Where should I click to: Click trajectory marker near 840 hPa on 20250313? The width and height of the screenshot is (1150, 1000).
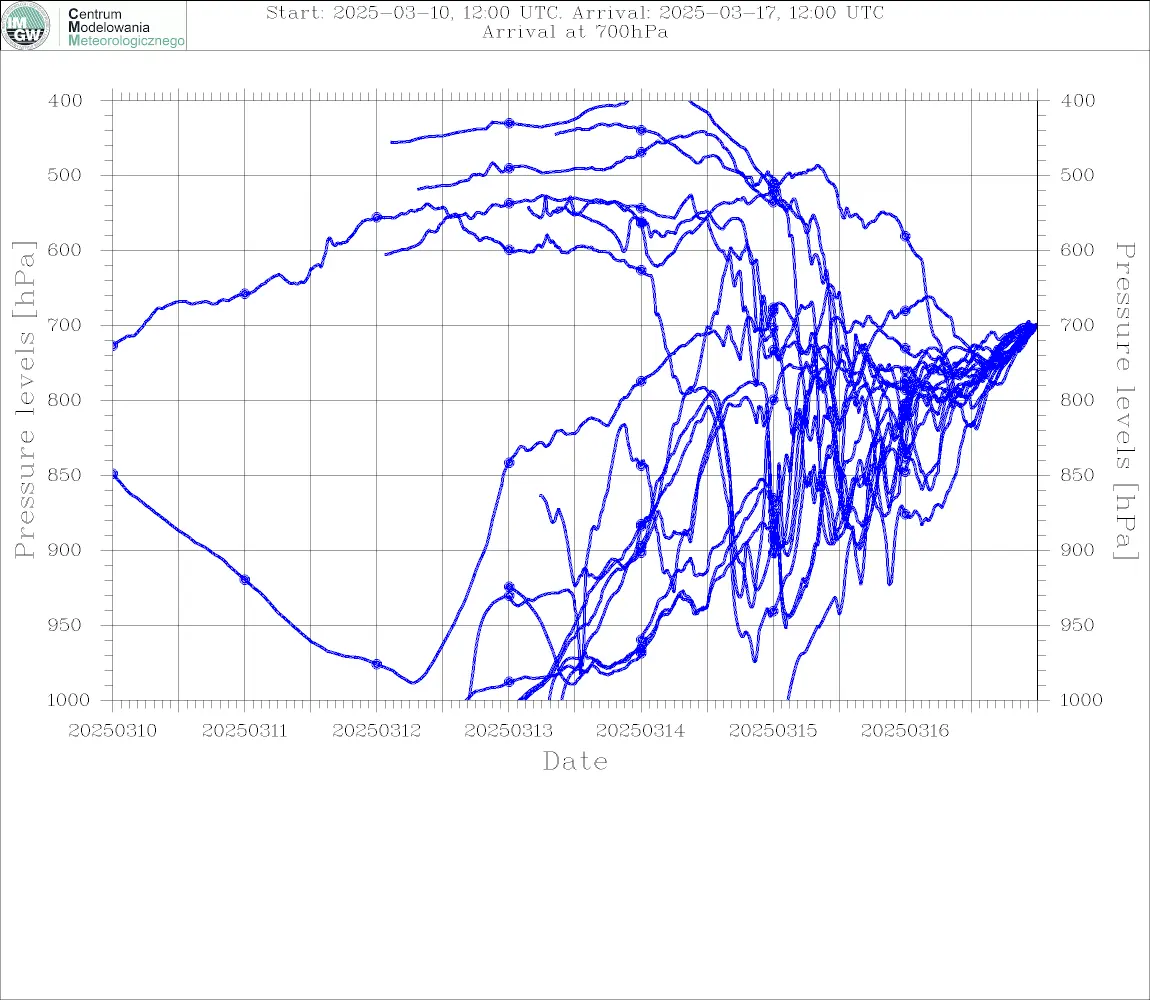[x=509, y=463]
